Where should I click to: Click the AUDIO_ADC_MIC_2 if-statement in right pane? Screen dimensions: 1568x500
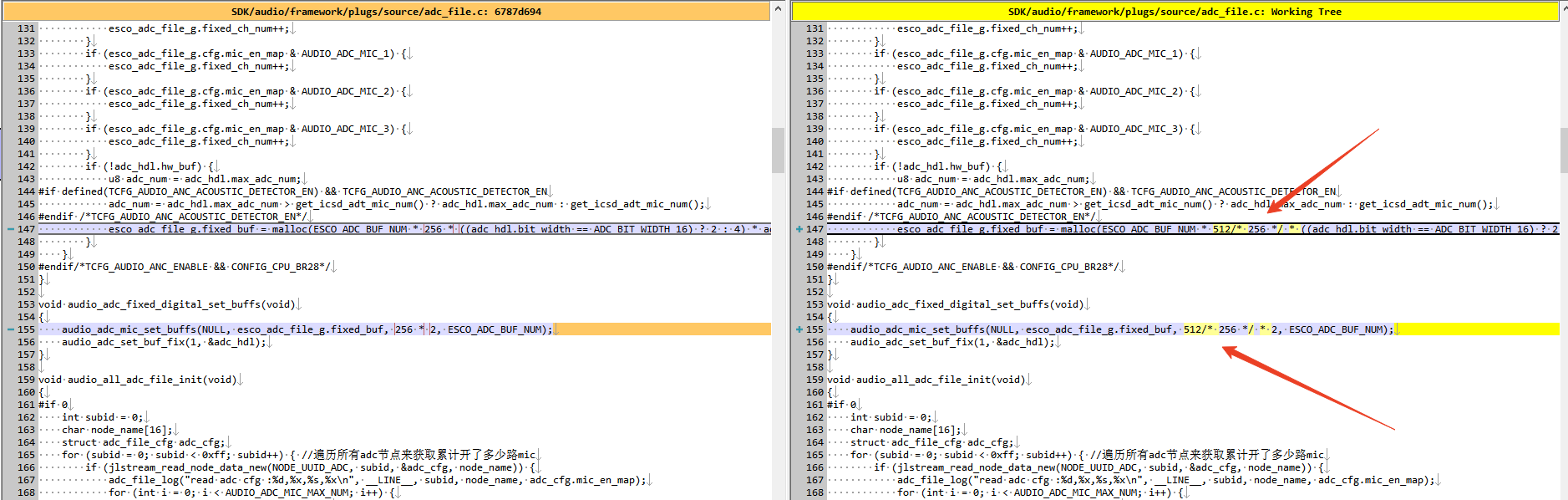(1035, 91)
